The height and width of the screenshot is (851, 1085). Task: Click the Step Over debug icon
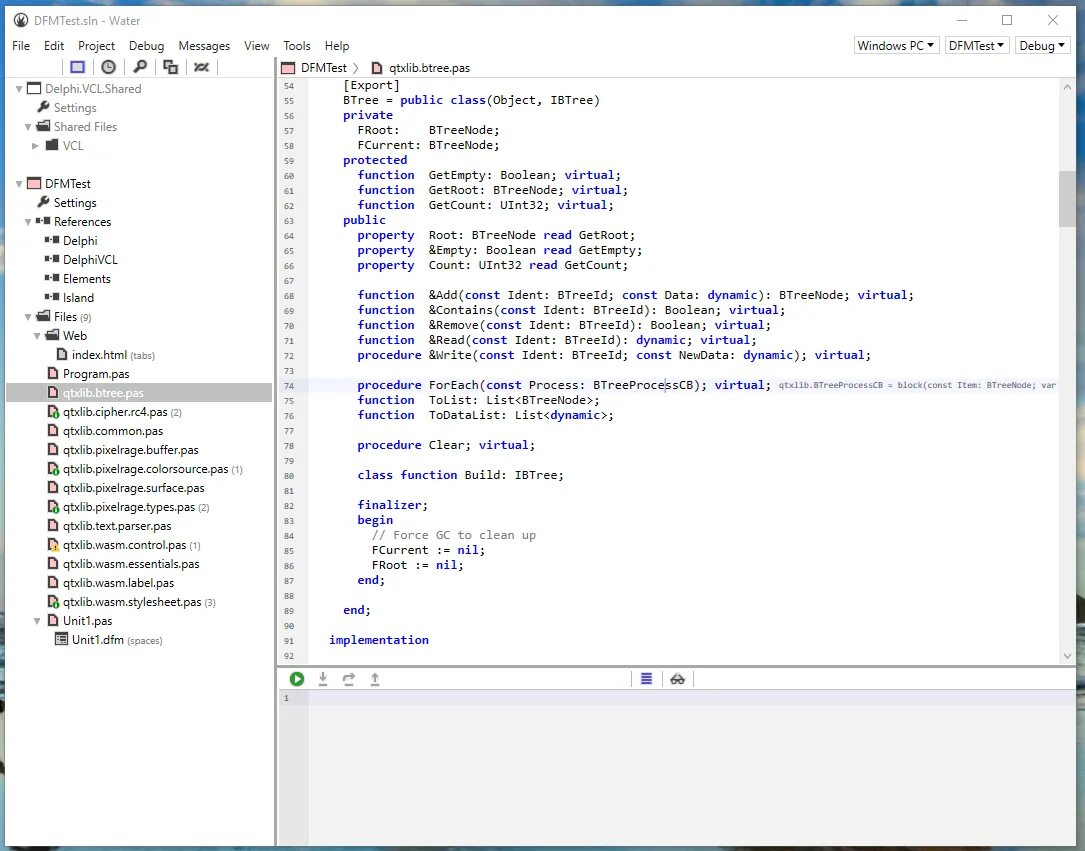coord(349,679)
